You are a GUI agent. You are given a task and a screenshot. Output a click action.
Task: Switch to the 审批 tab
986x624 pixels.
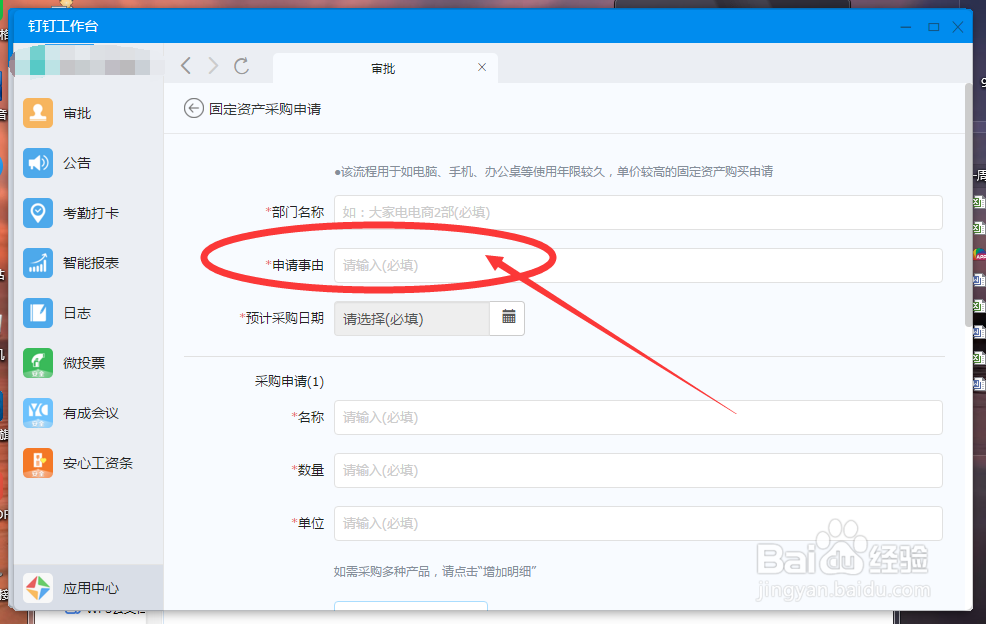pyautogui.click(x=385, y=67)
